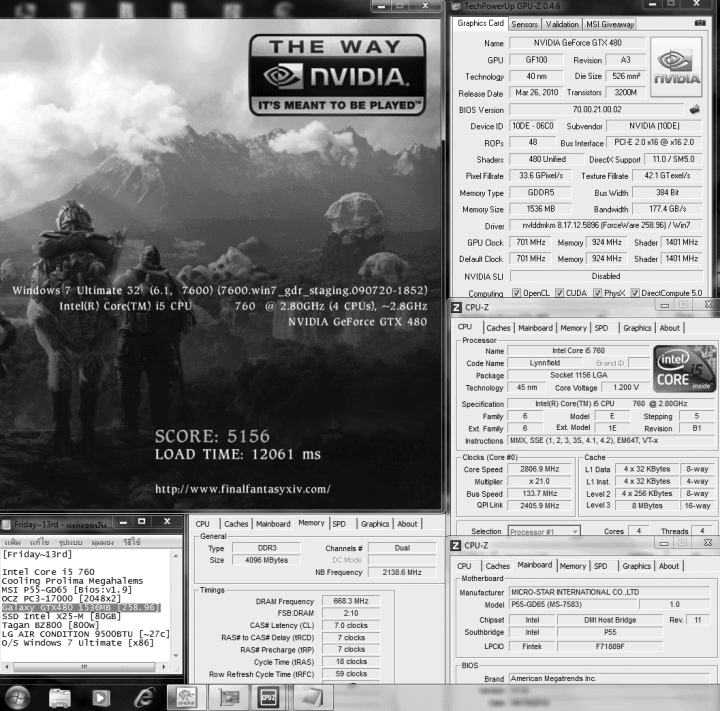Select the CPU-Z taskbar button
Viewport: 720px width, 711px height.
pos(269,698)
